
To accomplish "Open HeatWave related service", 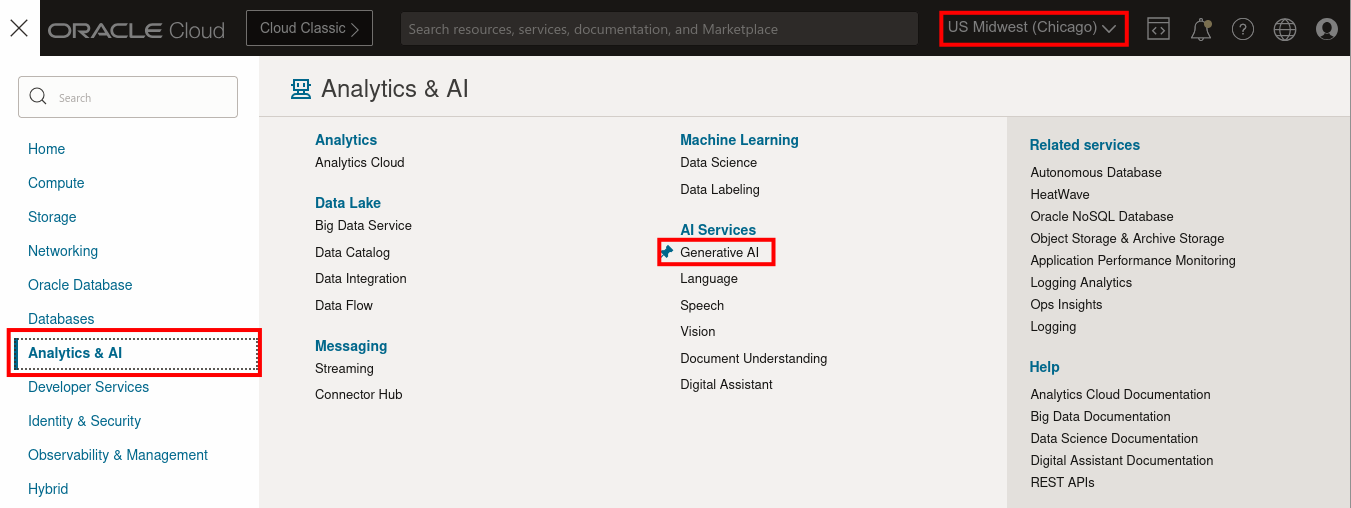I will (1060, 194).
